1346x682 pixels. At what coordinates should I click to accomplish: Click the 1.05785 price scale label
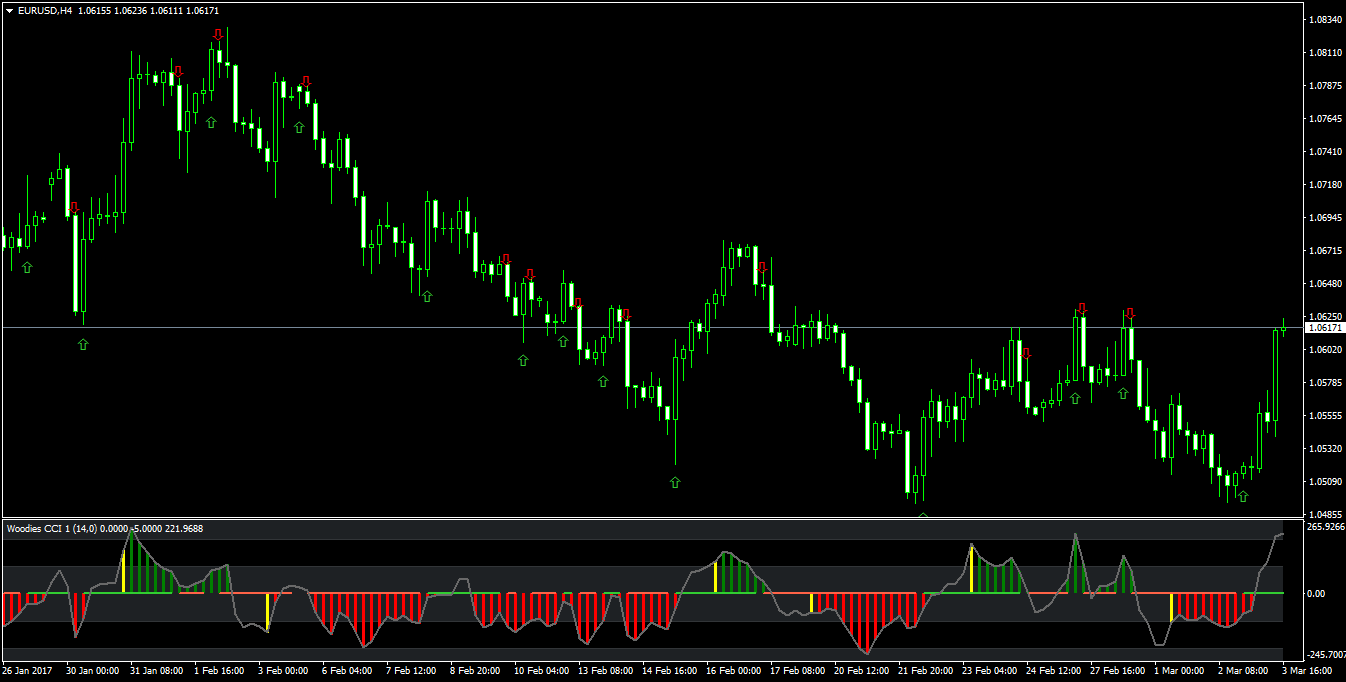[x=1325, y=383]
